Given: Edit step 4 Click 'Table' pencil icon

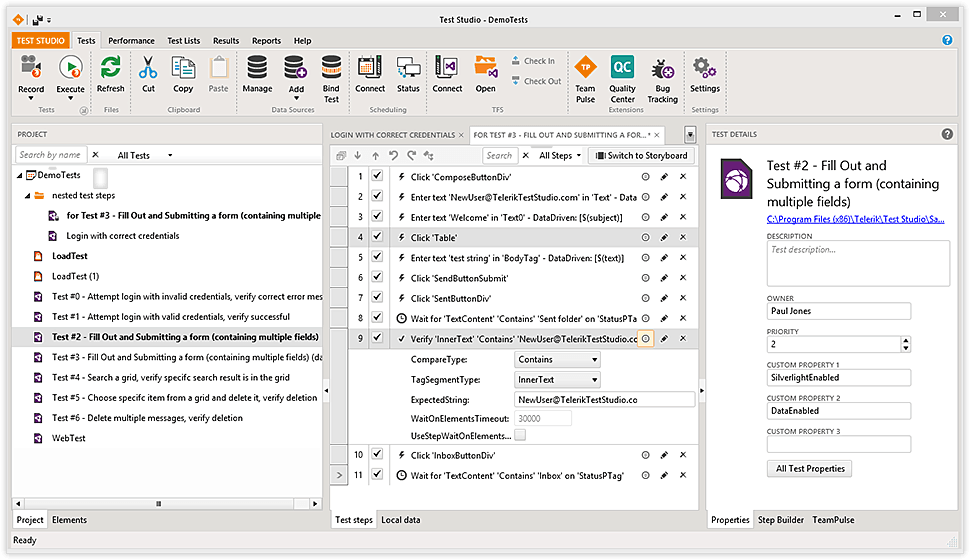Looking at the screenshot, I should coord(664,237).
